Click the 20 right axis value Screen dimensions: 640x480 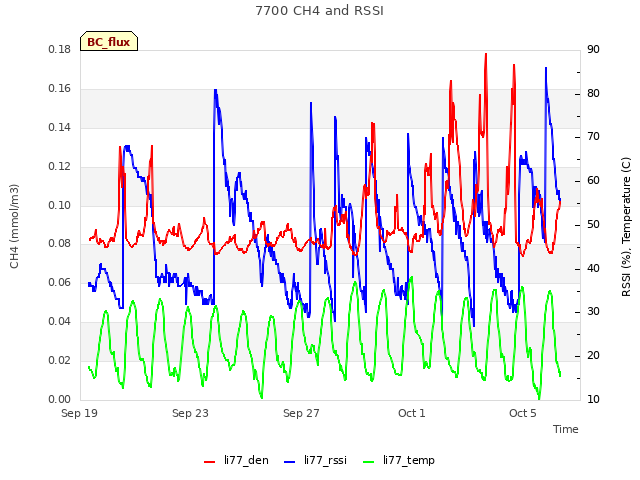[593, 356]
